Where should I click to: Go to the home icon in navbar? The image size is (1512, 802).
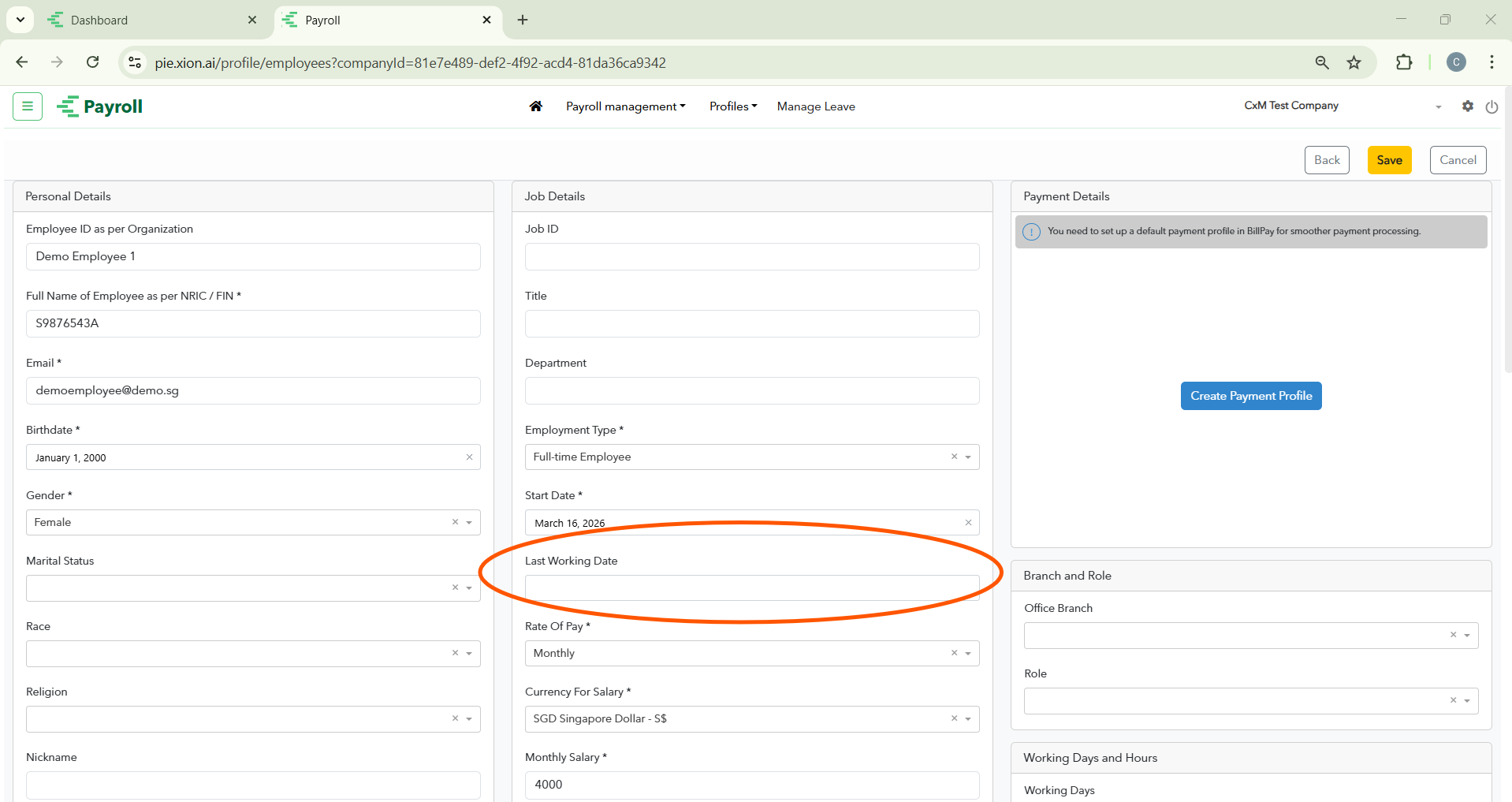[x=536, y=106]
